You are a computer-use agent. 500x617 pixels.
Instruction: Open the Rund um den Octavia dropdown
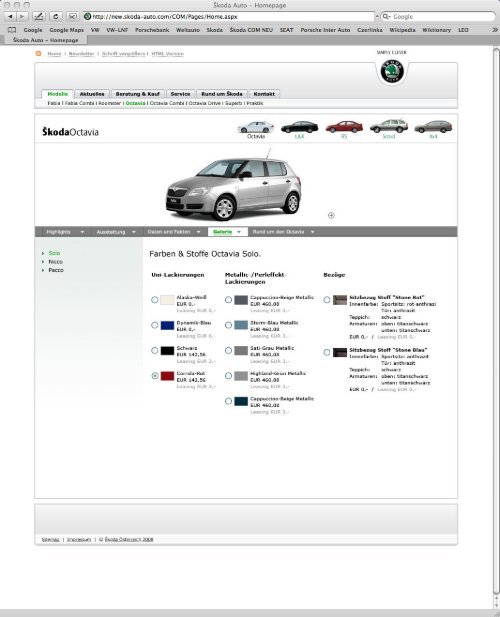click(x=283, y=232)
